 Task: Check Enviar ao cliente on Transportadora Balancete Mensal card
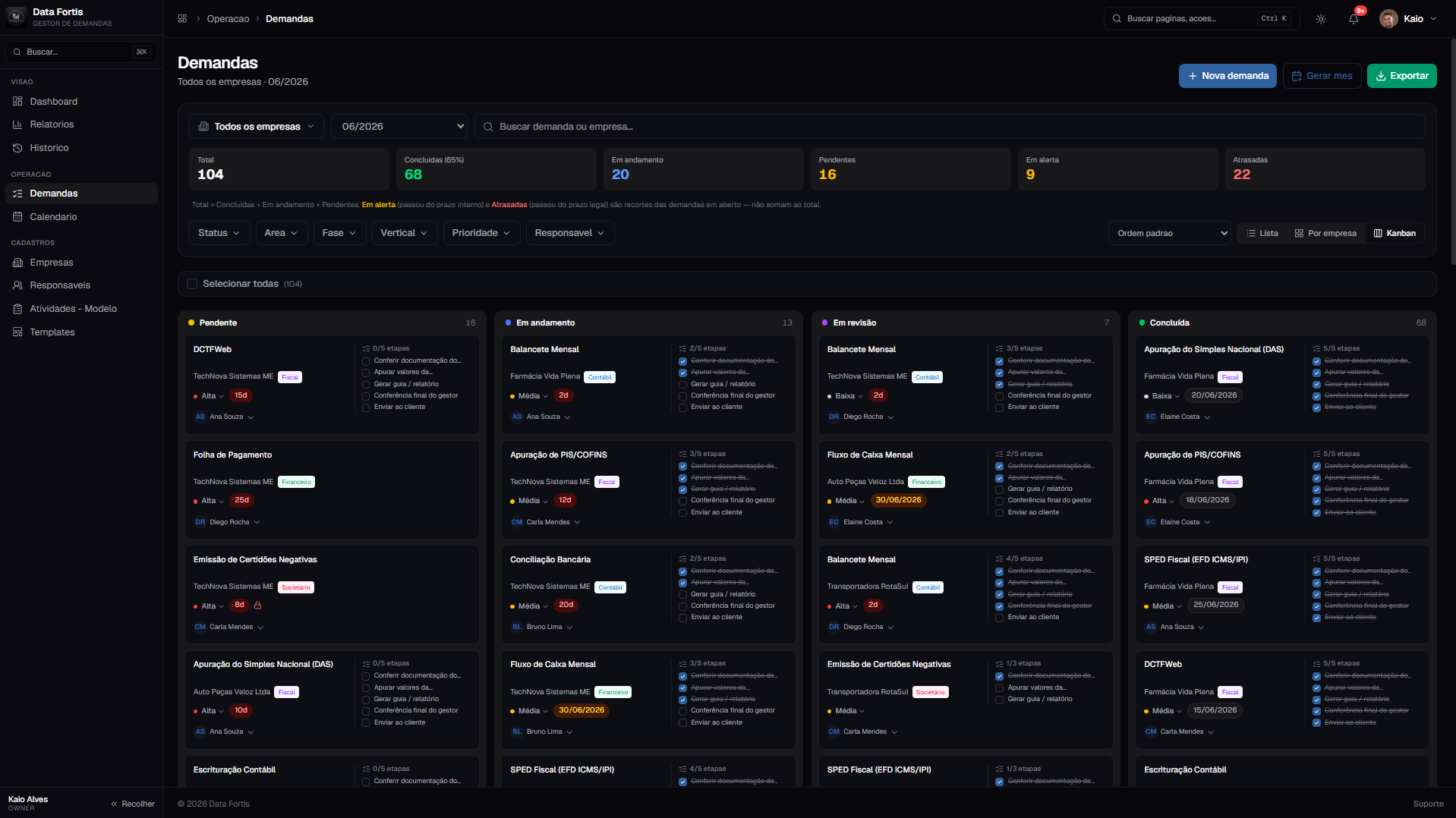[x=999, y=618]
